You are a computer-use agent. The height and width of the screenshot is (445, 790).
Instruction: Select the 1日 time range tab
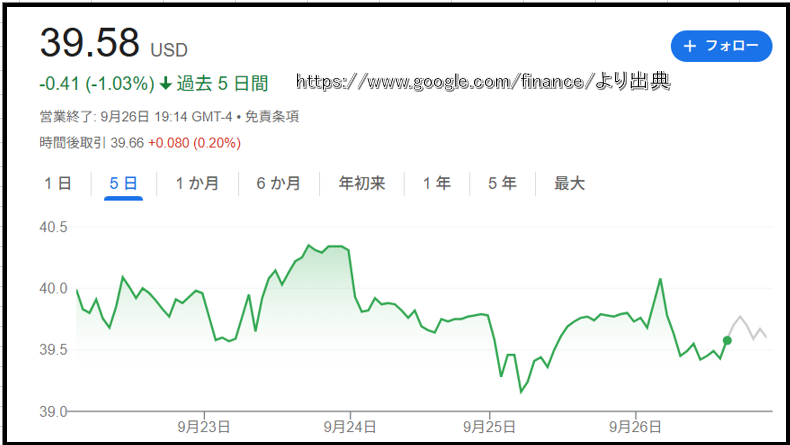point(57,183)
